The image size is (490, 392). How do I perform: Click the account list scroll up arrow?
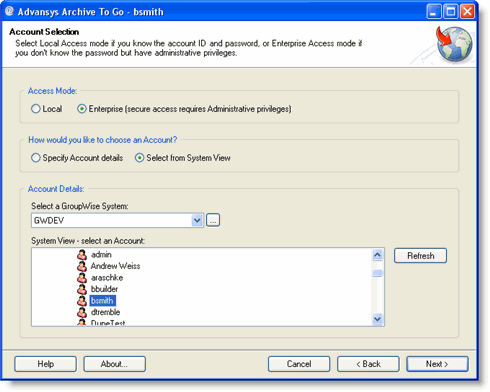coord(377,255)
